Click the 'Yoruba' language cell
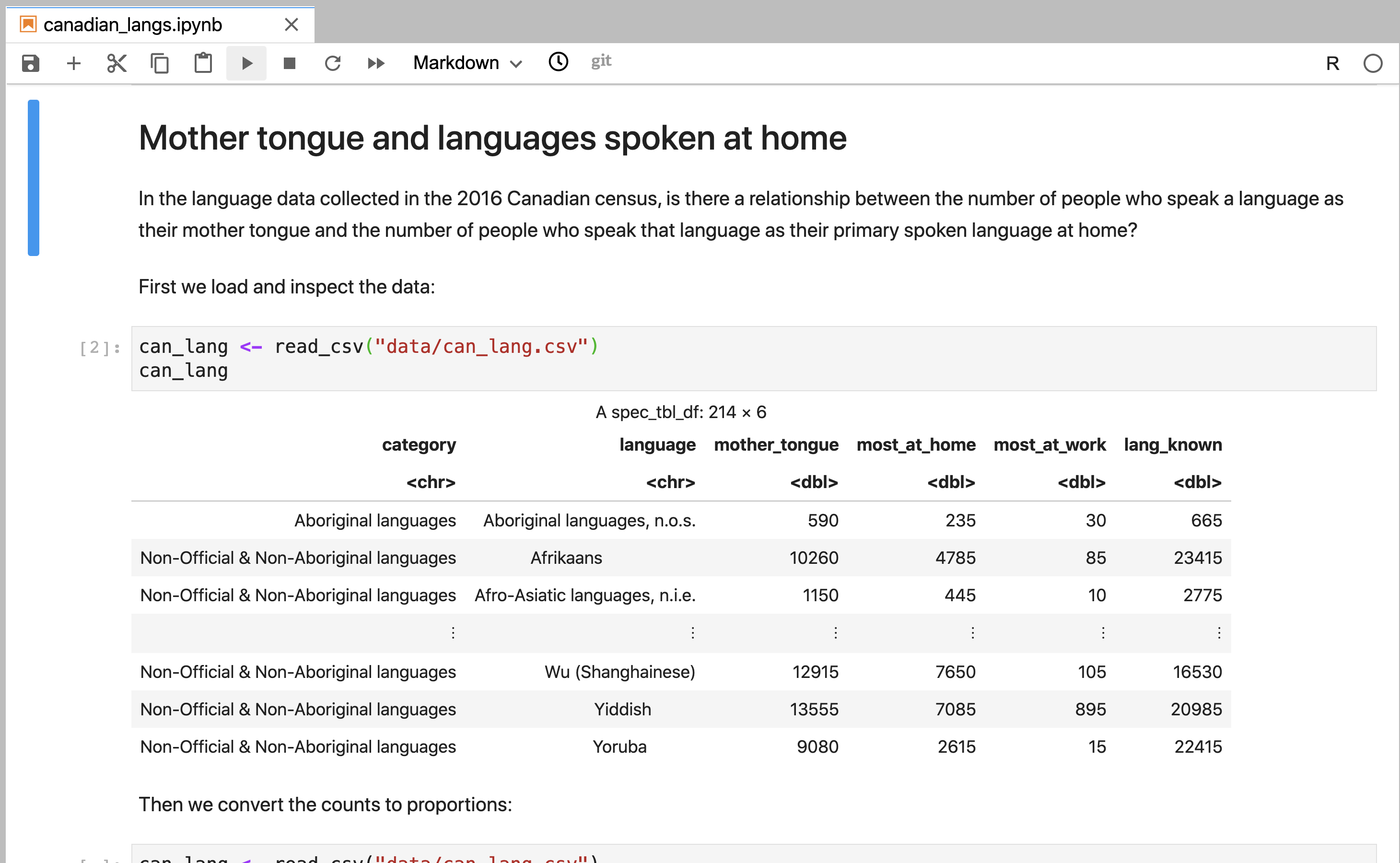The height and width of the screenshot is (863, 1400). [x=619, y=746]
